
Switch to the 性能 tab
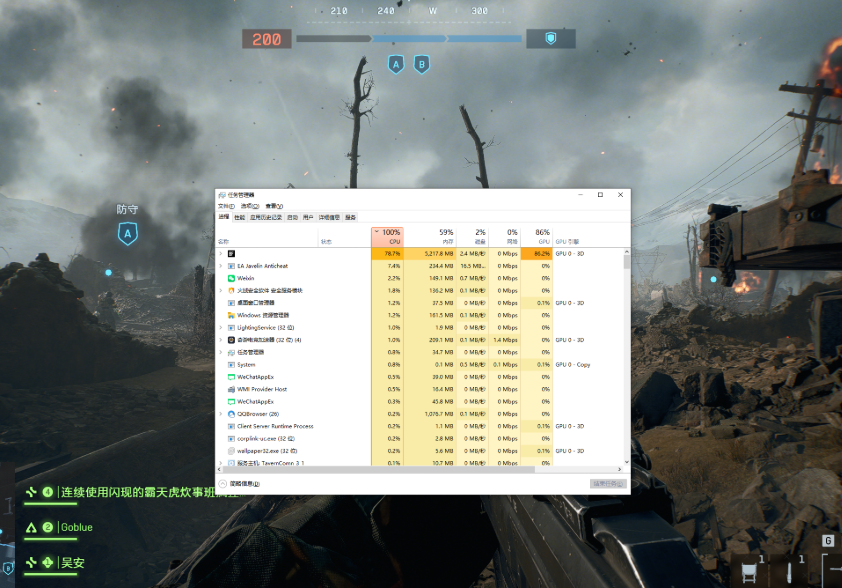[239, 217]
